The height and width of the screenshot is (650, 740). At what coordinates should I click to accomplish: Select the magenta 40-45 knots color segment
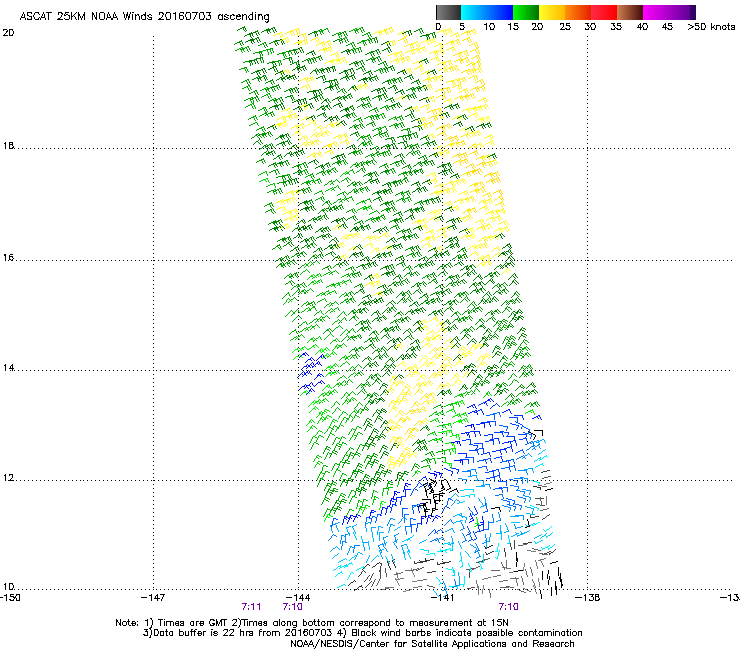click(656, 12)
